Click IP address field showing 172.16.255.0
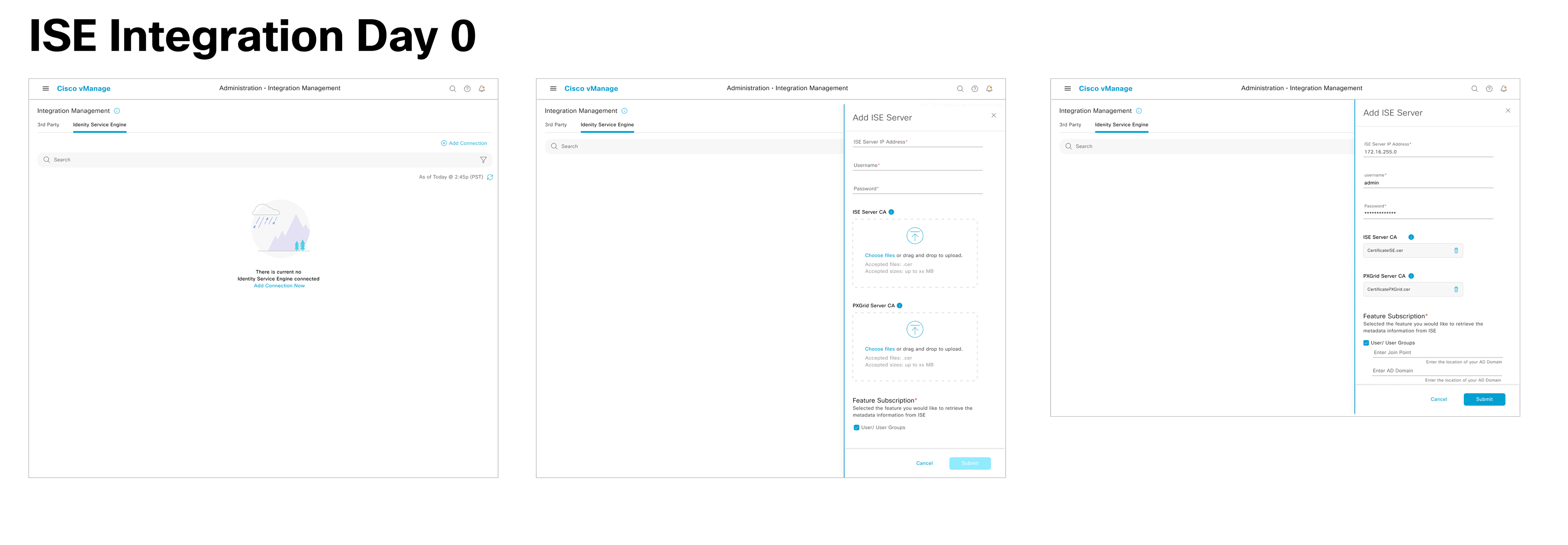The height and width of the screenshot is (545, 1568). tap(1428, 150)
